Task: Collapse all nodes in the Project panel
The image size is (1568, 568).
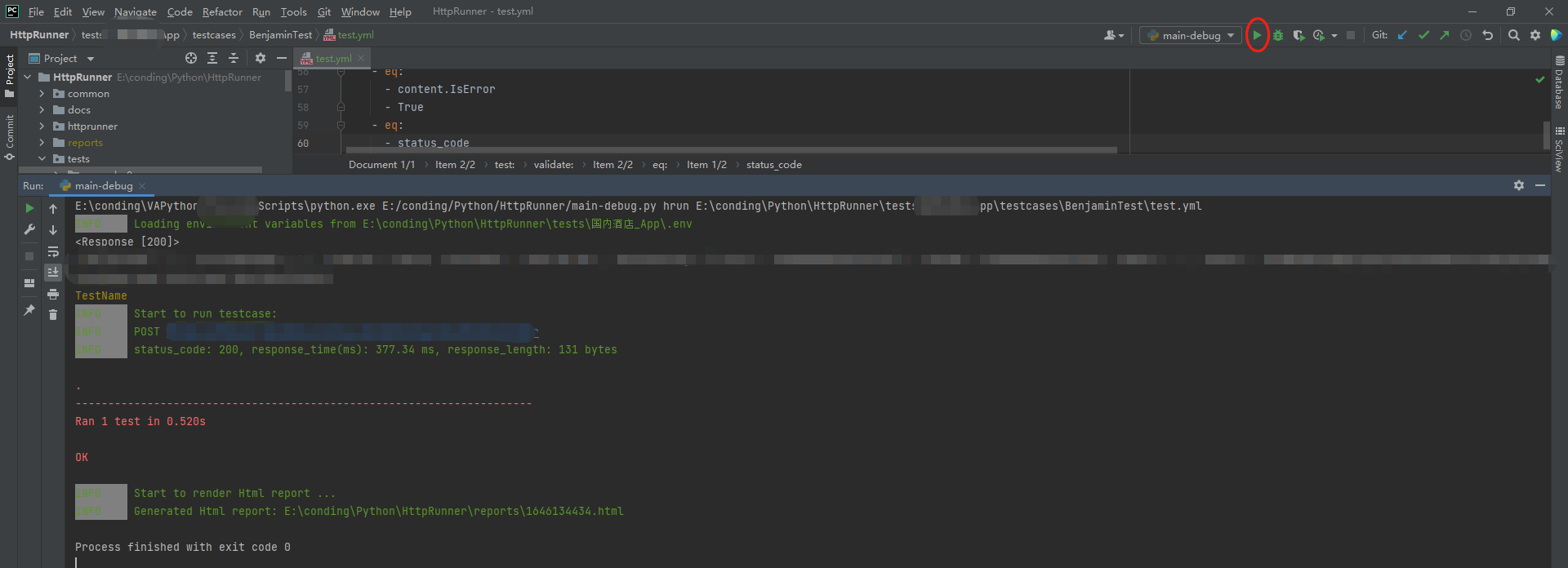Action: (x=234, y=58)
